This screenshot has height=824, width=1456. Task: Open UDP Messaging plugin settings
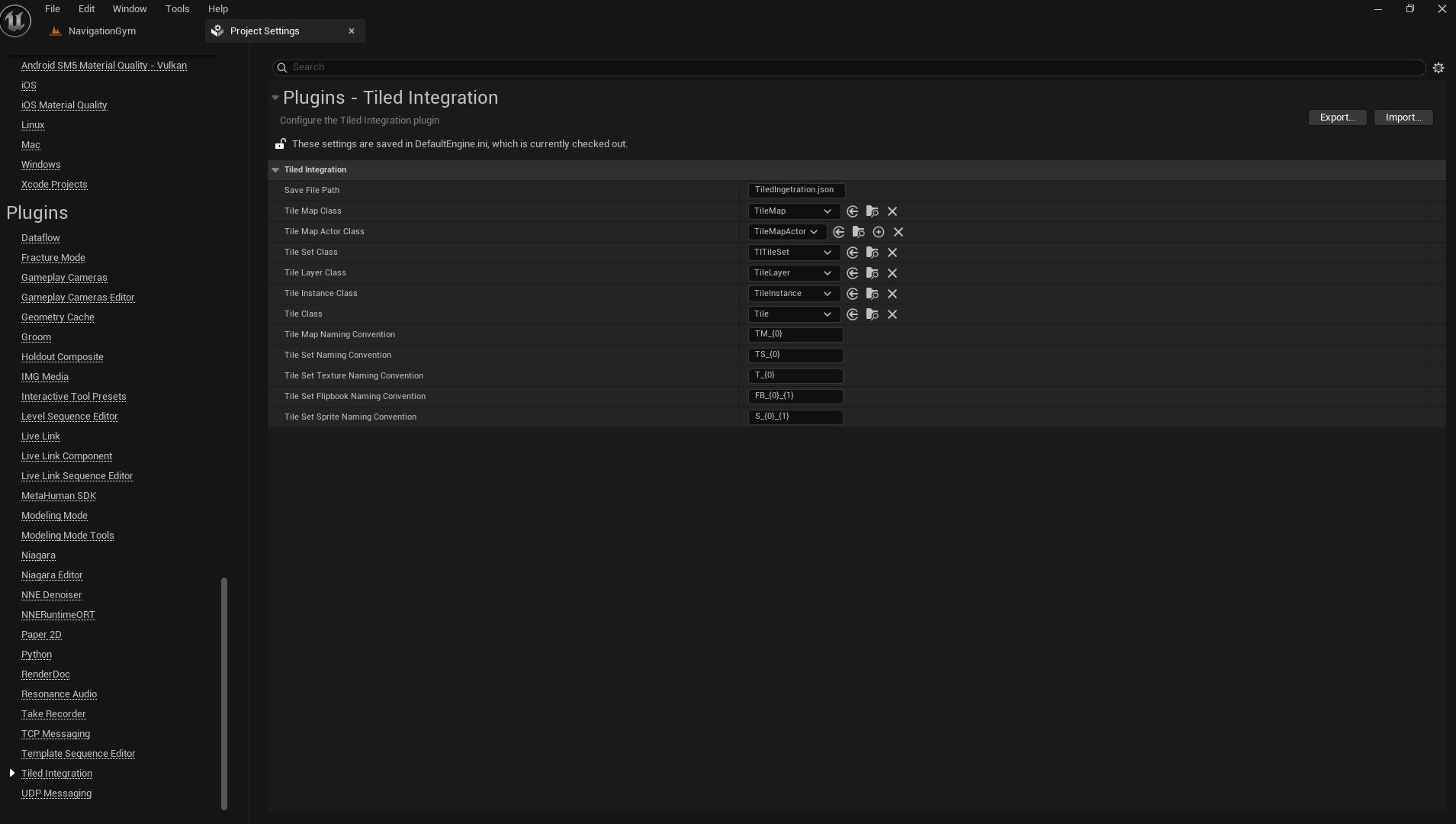click(56, 793)
